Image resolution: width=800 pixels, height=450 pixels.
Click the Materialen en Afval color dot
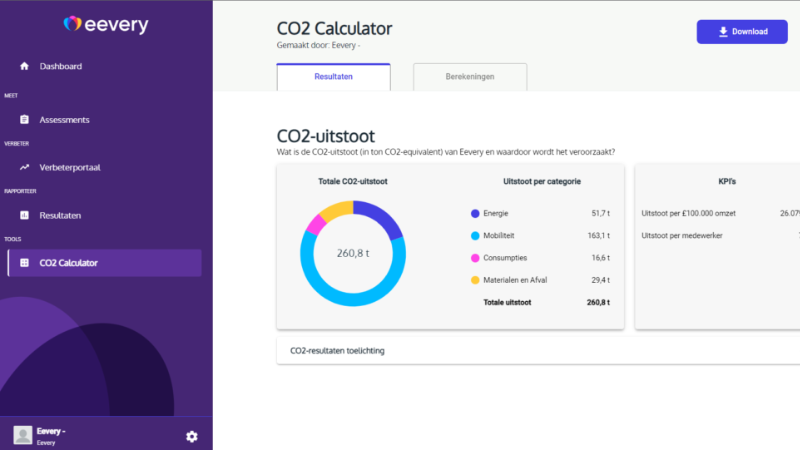tap(475, 280)
